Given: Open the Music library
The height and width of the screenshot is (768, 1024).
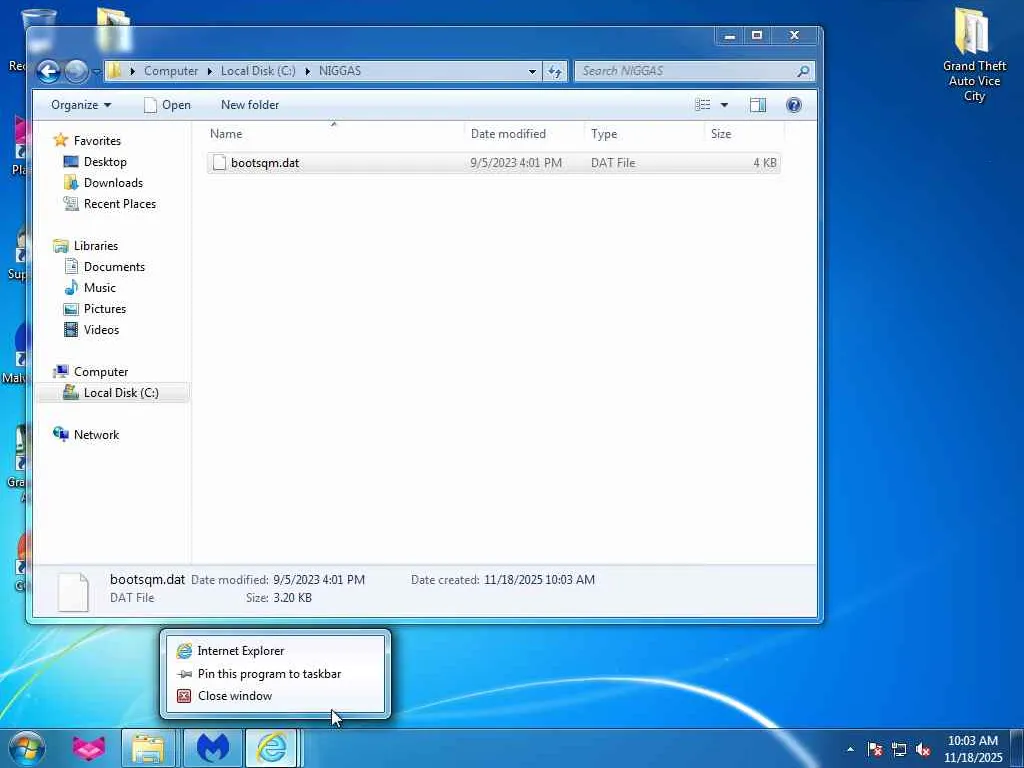Looking at the screenshot, I should [99, 287].
